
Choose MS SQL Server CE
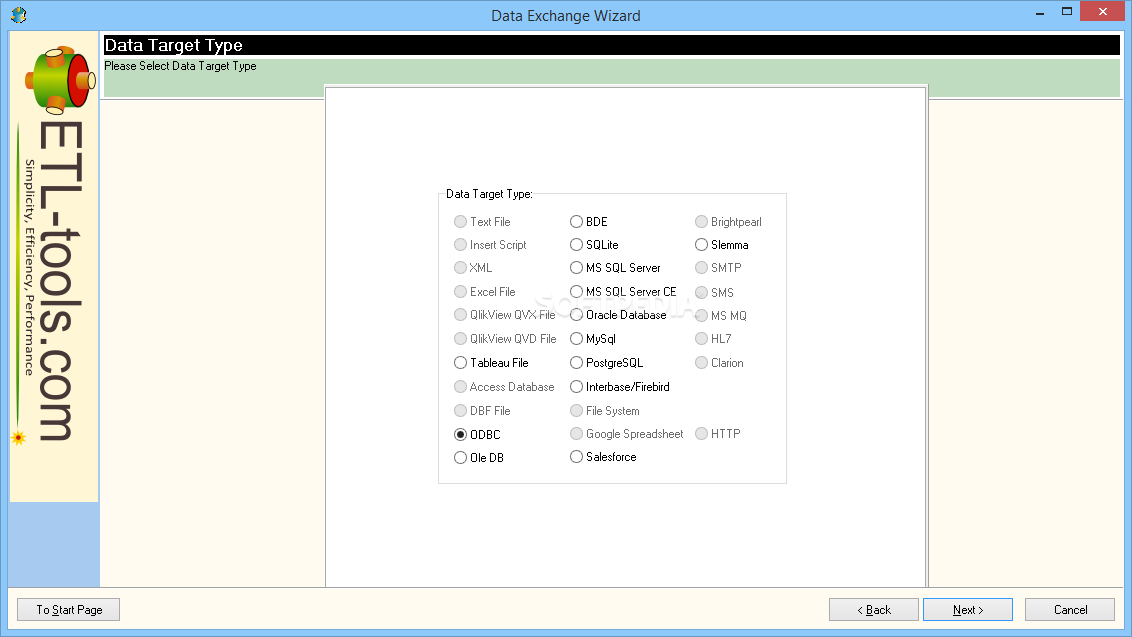click(623, 292)
